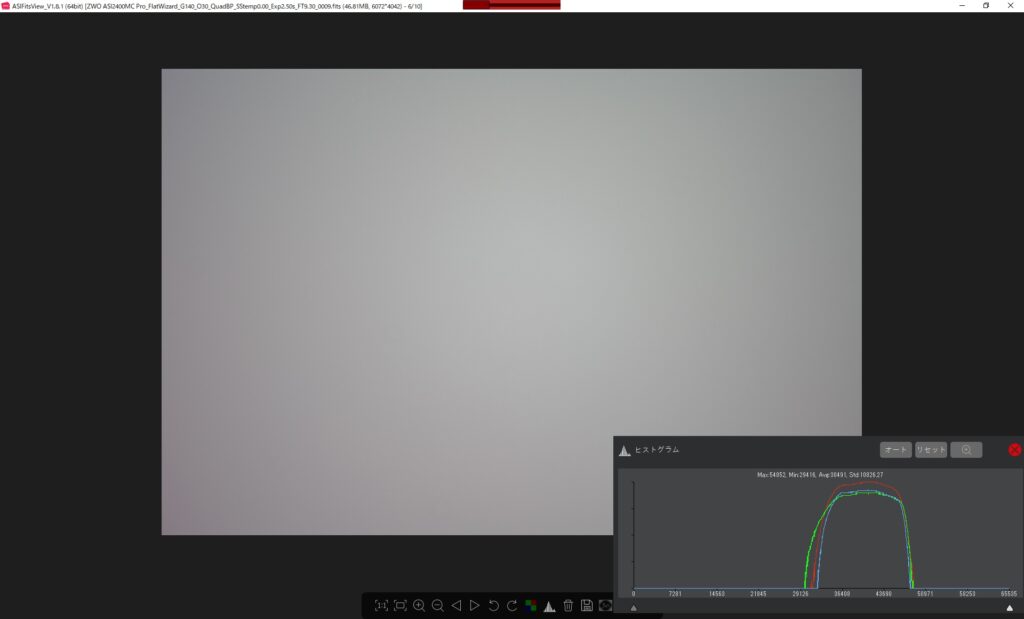
Task: Click the histogram magnifier zoom button
Action: click(x=966, y=450)
